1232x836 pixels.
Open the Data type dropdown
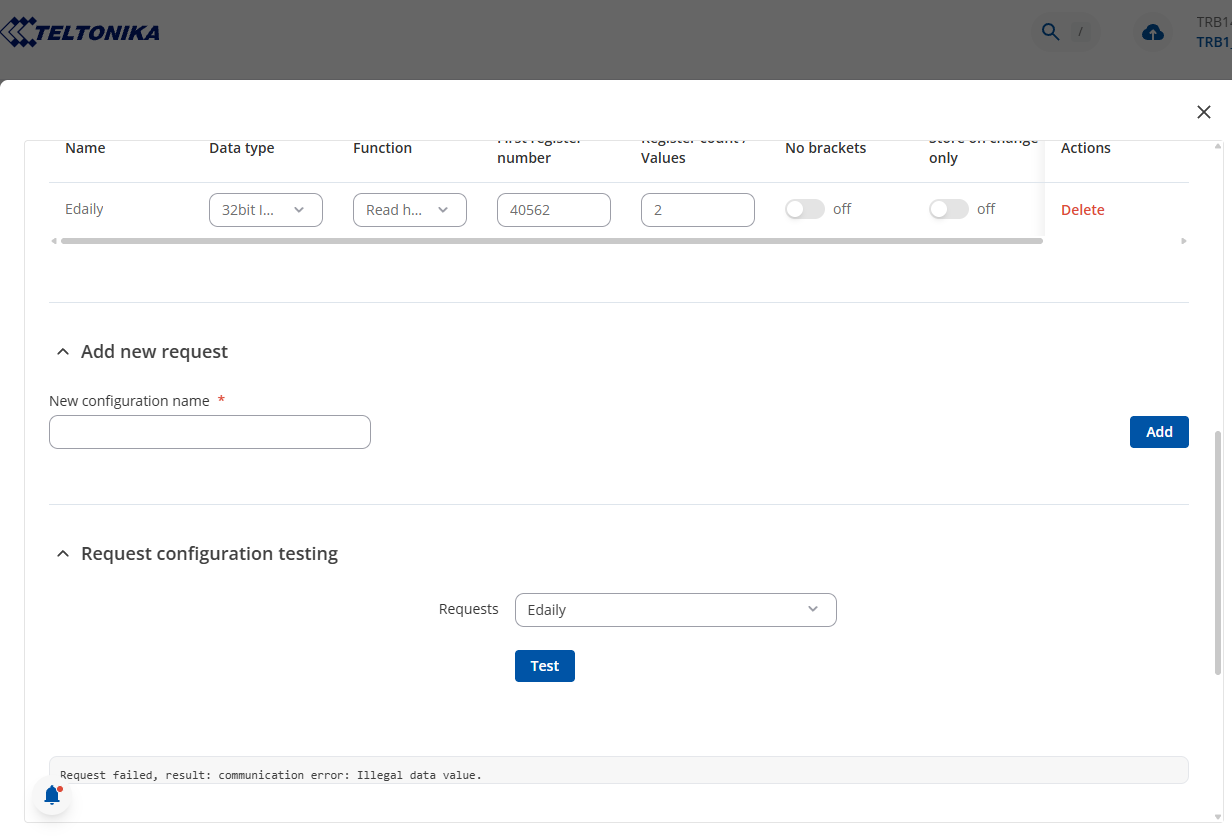point(266,210)
